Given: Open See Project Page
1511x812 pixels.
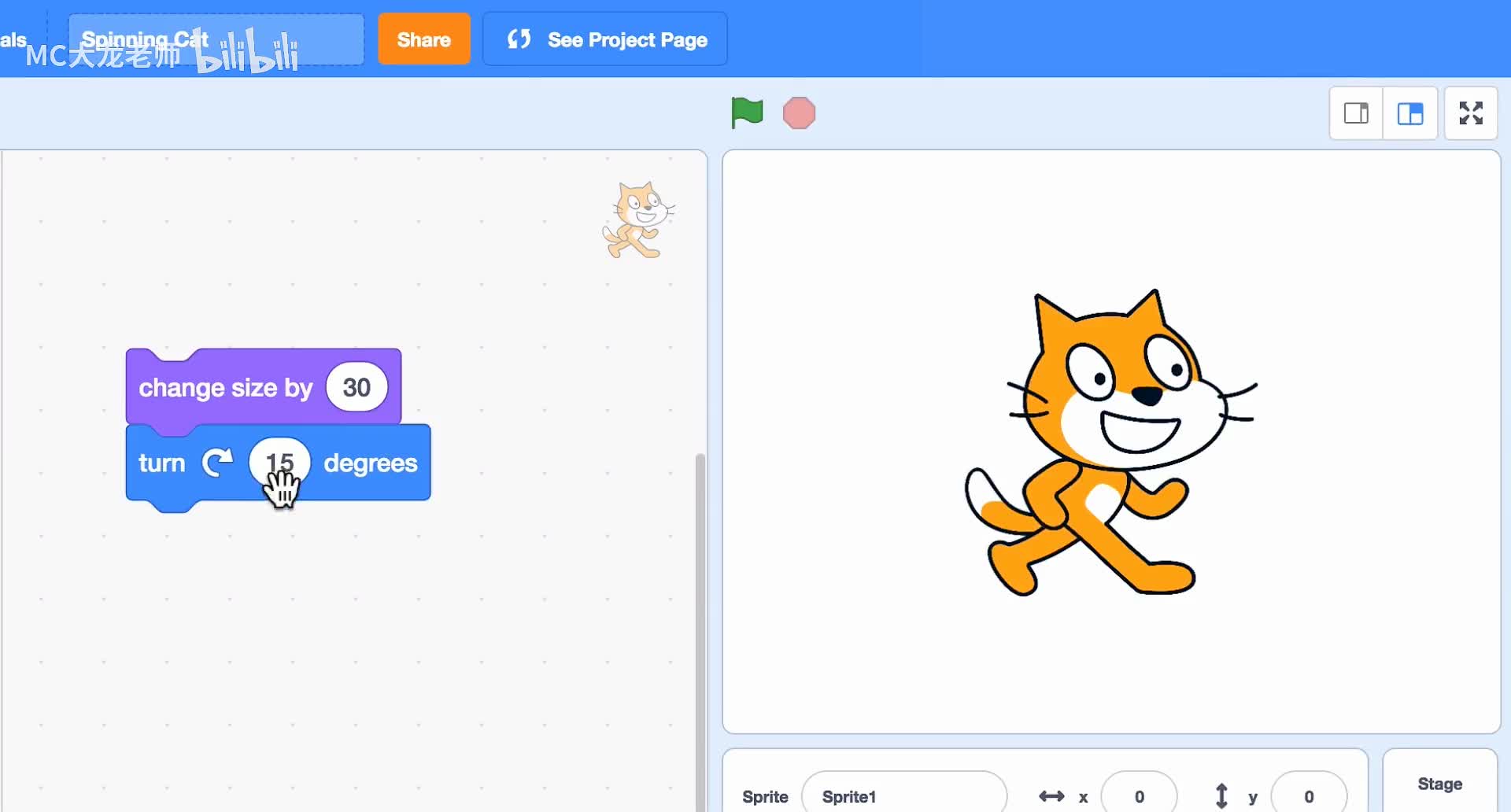Looking at the screenshot, I should pos(605,39).
